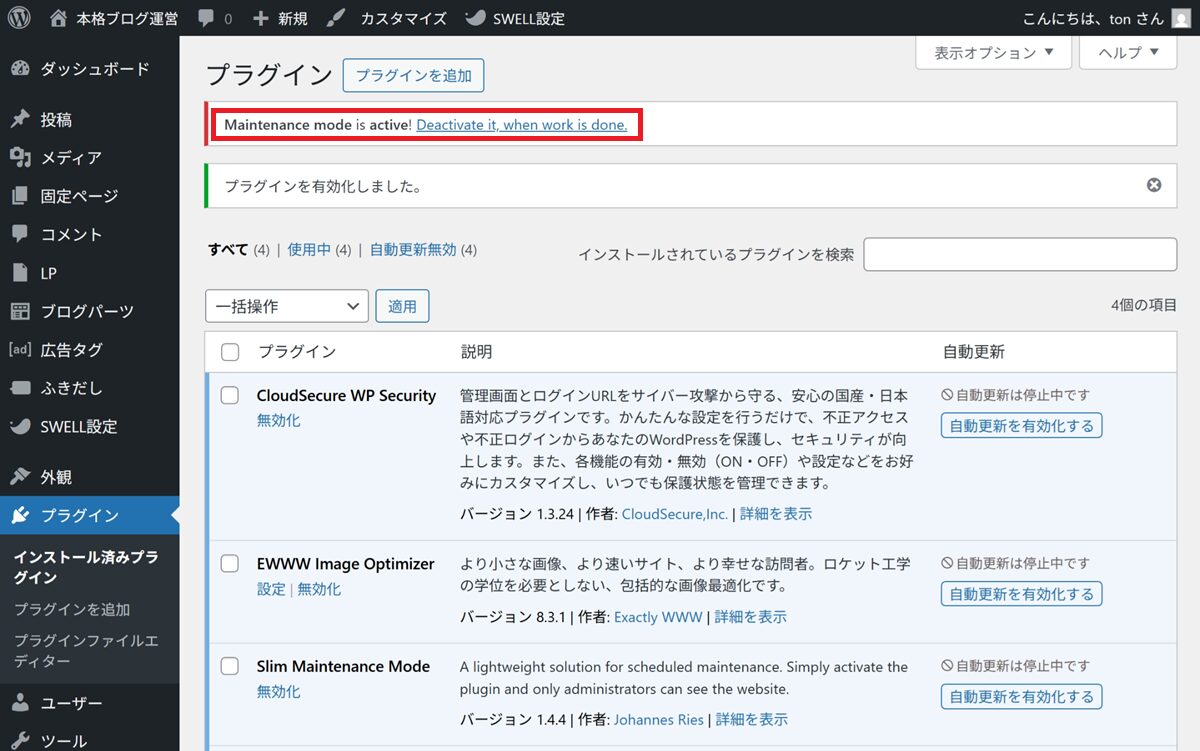
Task: Click the SWELL設定 icon in top bar
Action: pos(477,18)
